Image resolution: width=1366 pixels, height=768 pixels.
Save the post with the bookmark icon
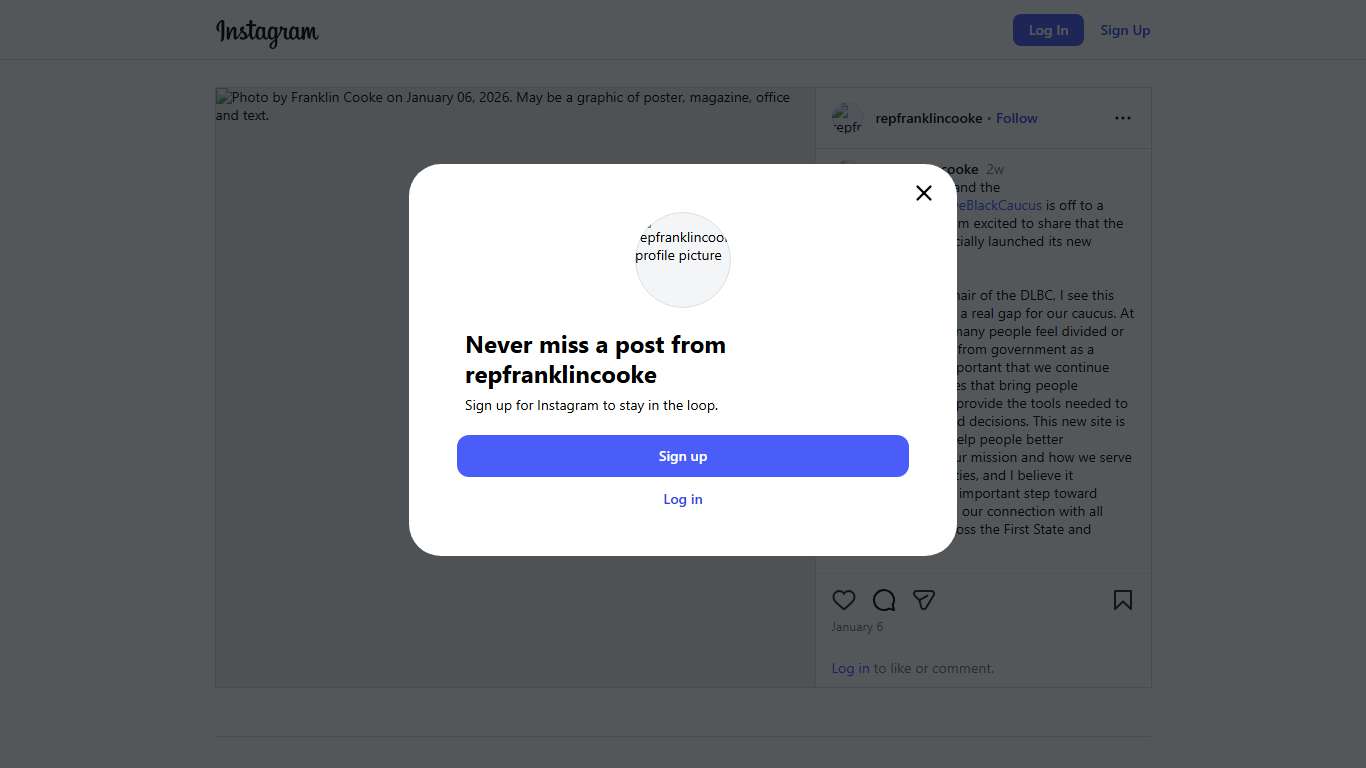(x=1123, y=600)
